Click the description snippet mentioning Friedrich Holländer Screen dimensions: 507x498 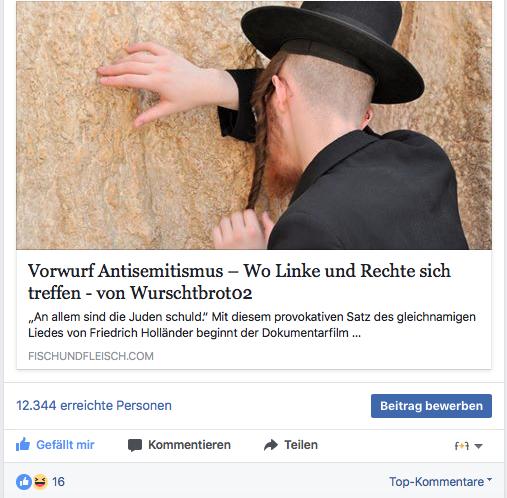252,324
